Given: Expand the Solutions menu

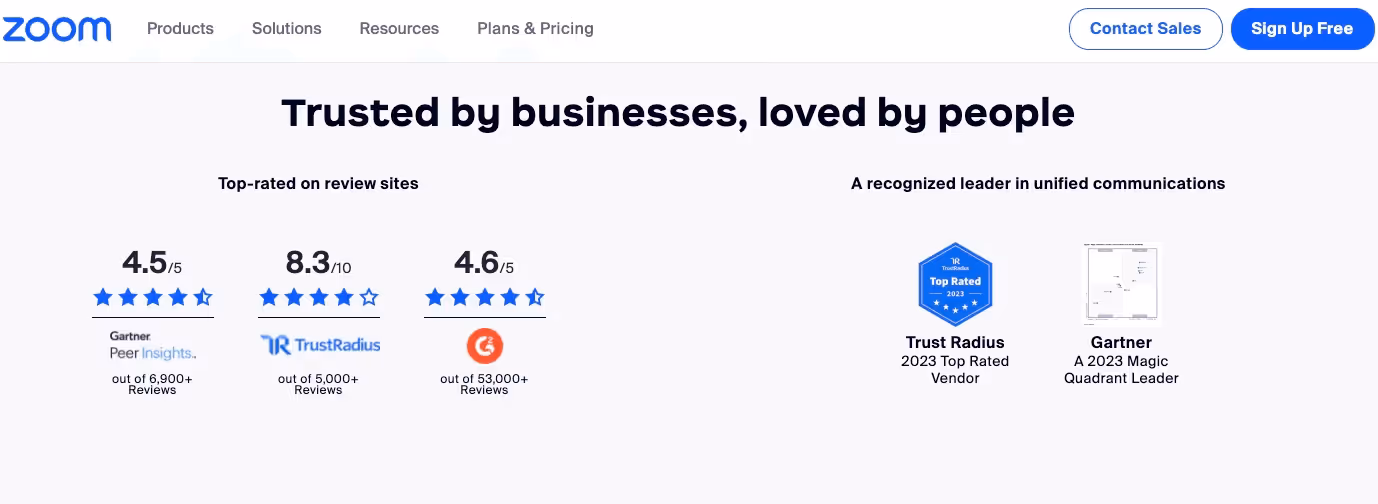Looking at the screenshot, I should (287, 28).
